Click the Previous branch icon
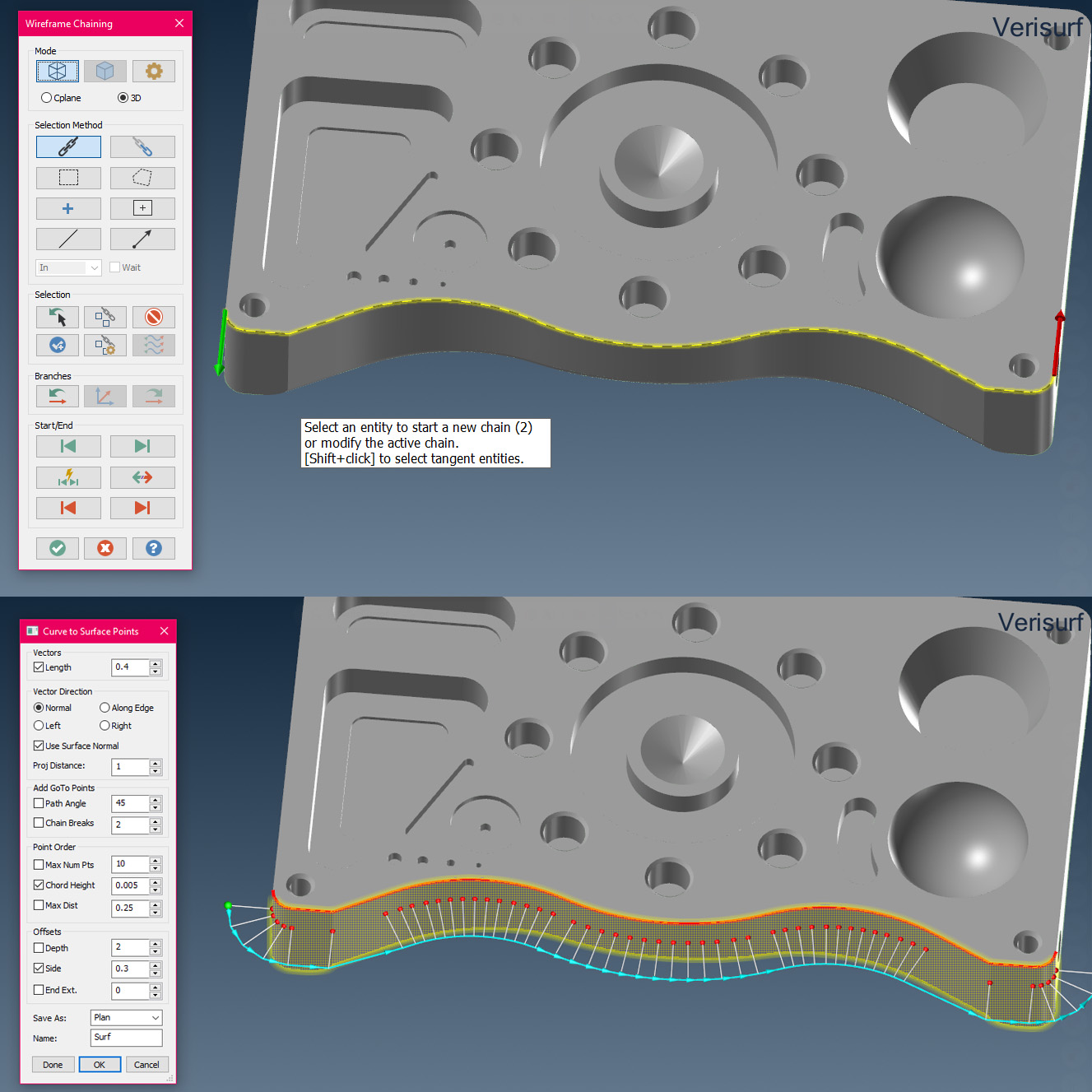Image resolution: width=1092 pixels, height=1092 pixels. point(58,396)
